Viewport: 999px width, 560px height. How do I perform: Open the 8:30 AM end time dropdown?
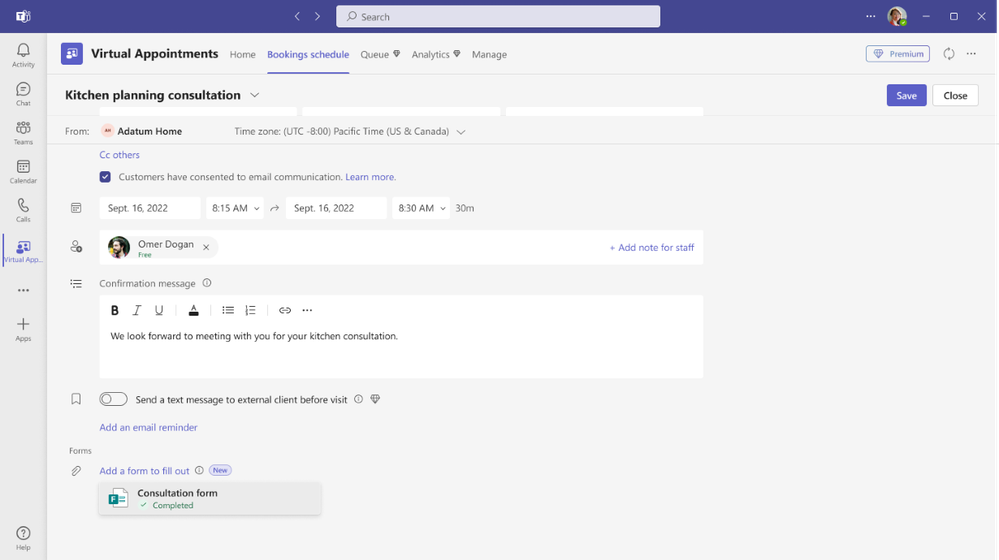click(420, 208)
